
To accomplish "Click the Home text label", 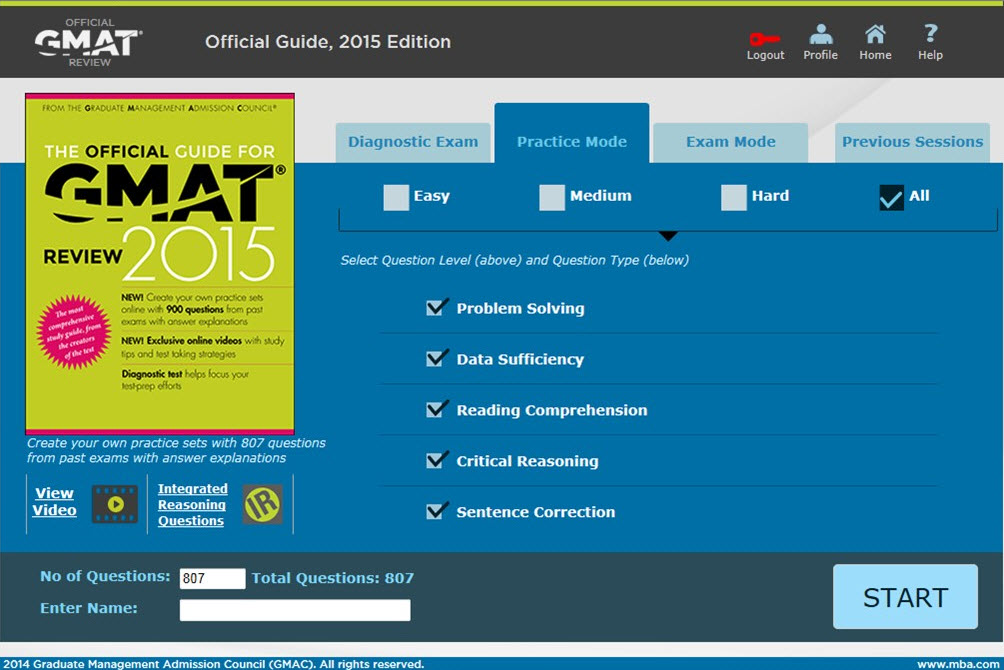I will pos(875,55).
